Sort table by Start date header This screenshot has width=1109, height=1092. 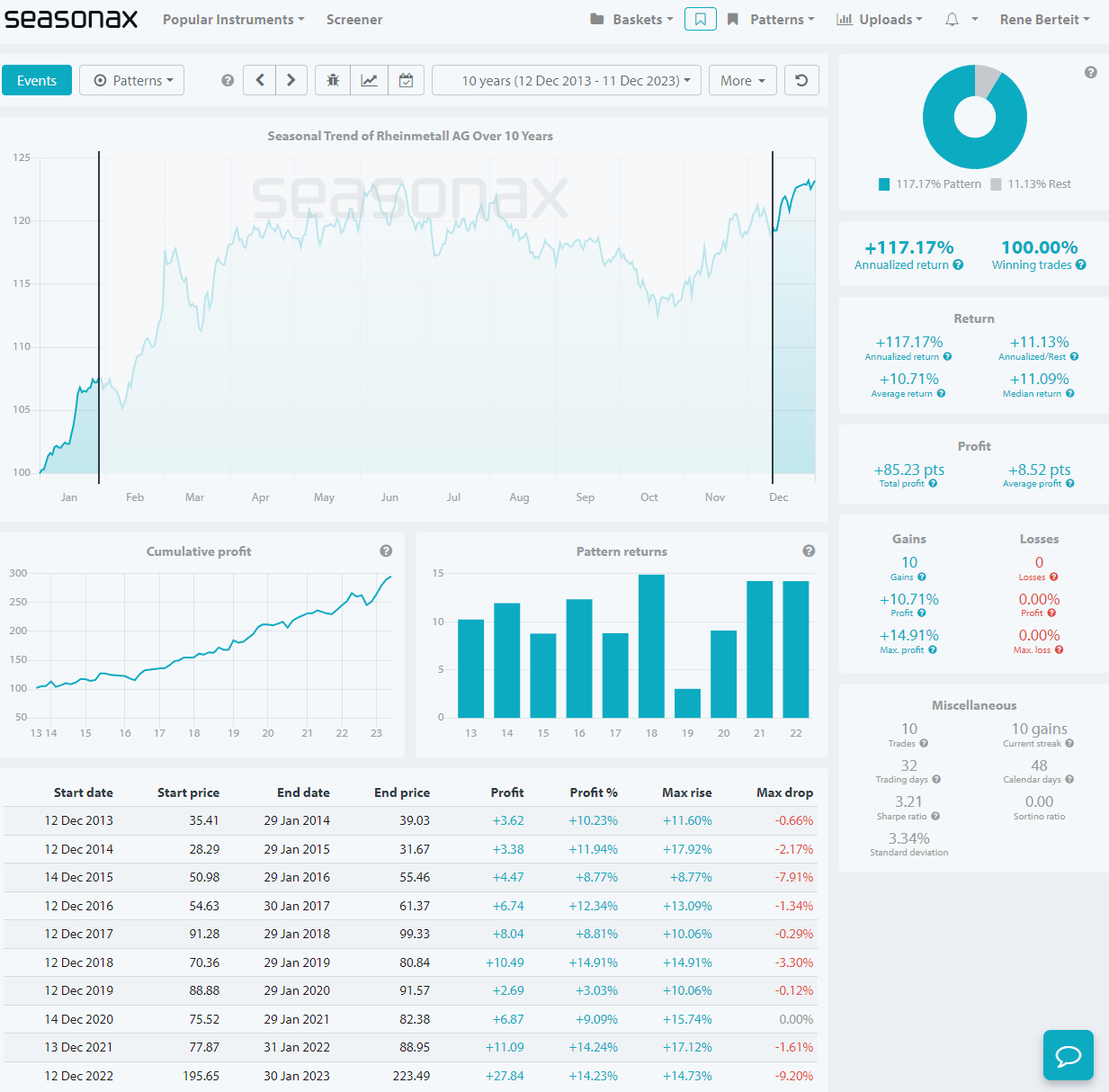point(83,792)
